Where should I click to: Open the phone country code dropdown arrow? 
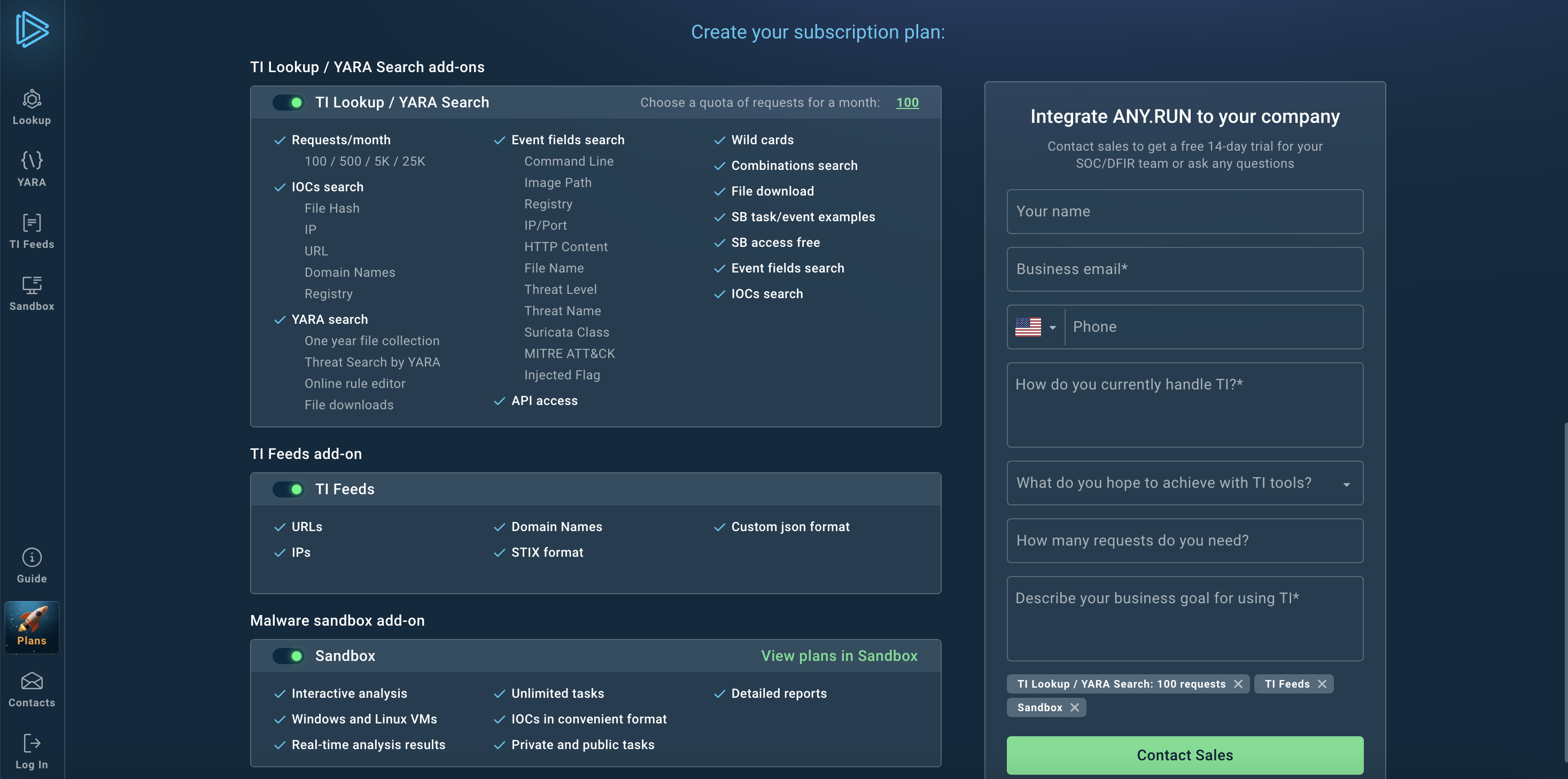1052,328
